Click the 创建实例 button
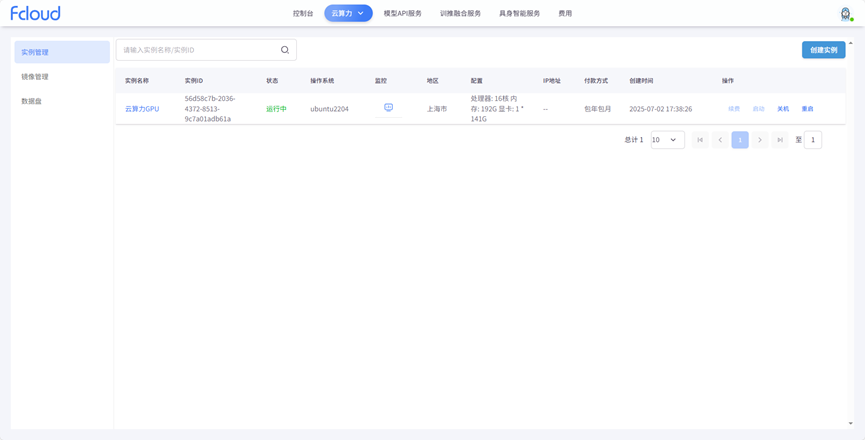Screen dimensions: 865x440 pyautogui.click(x=823, y=50)
